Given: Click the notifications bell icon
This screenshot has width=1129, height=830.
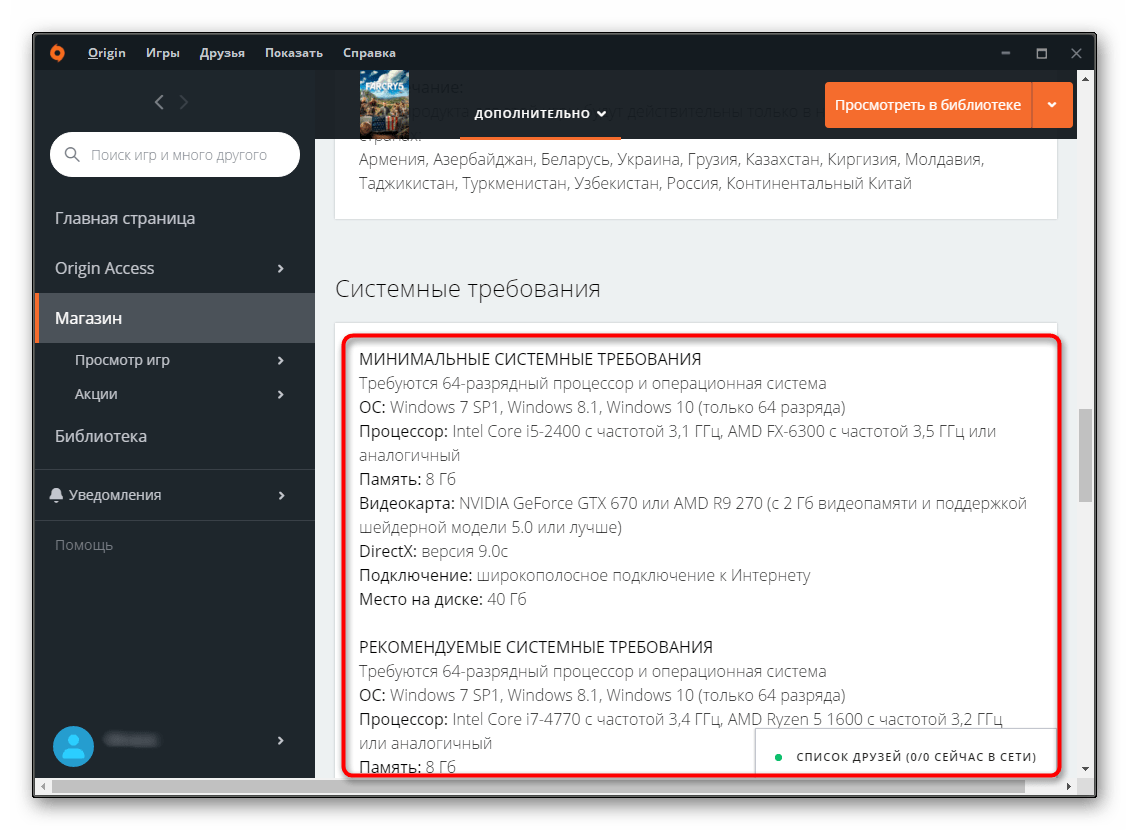Looking at the screenshot, I should [x=56, y=495].
